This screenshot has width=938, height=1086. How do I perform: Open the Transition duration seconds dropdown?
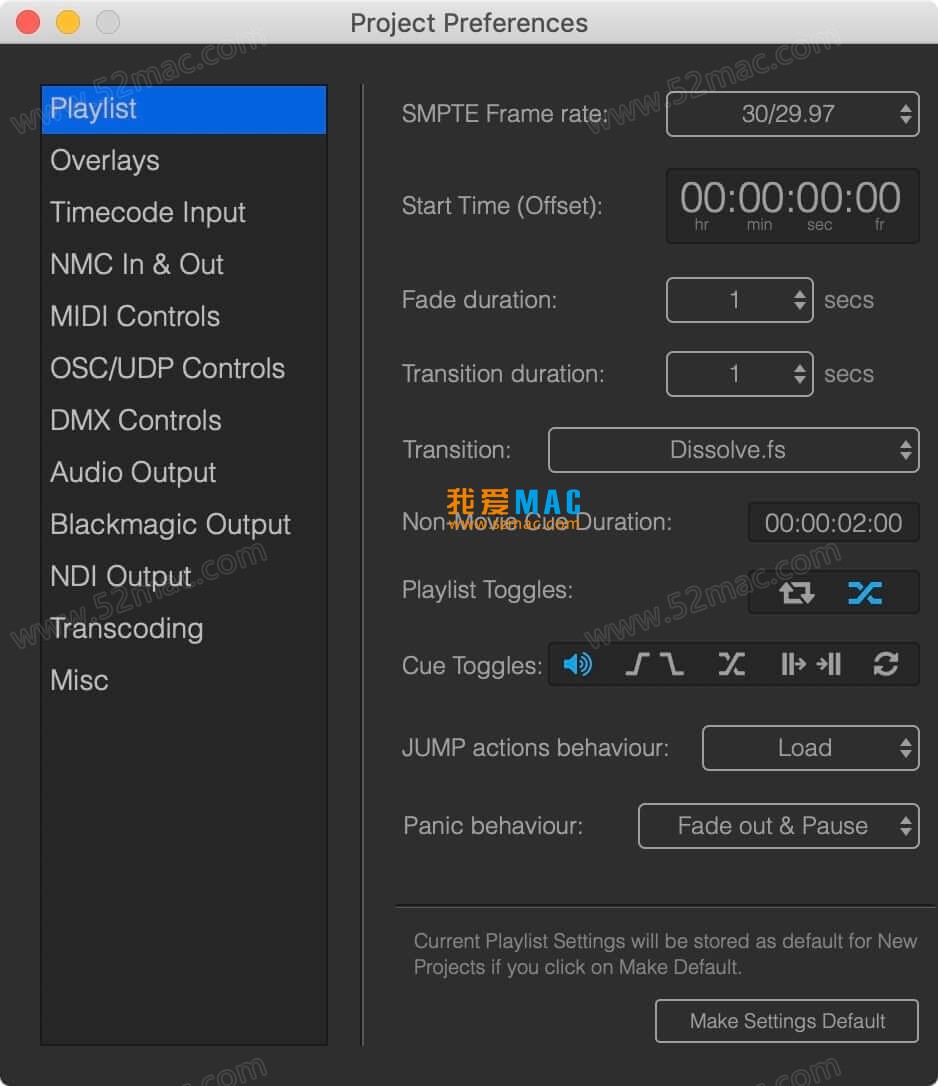[x=739, y=374]
